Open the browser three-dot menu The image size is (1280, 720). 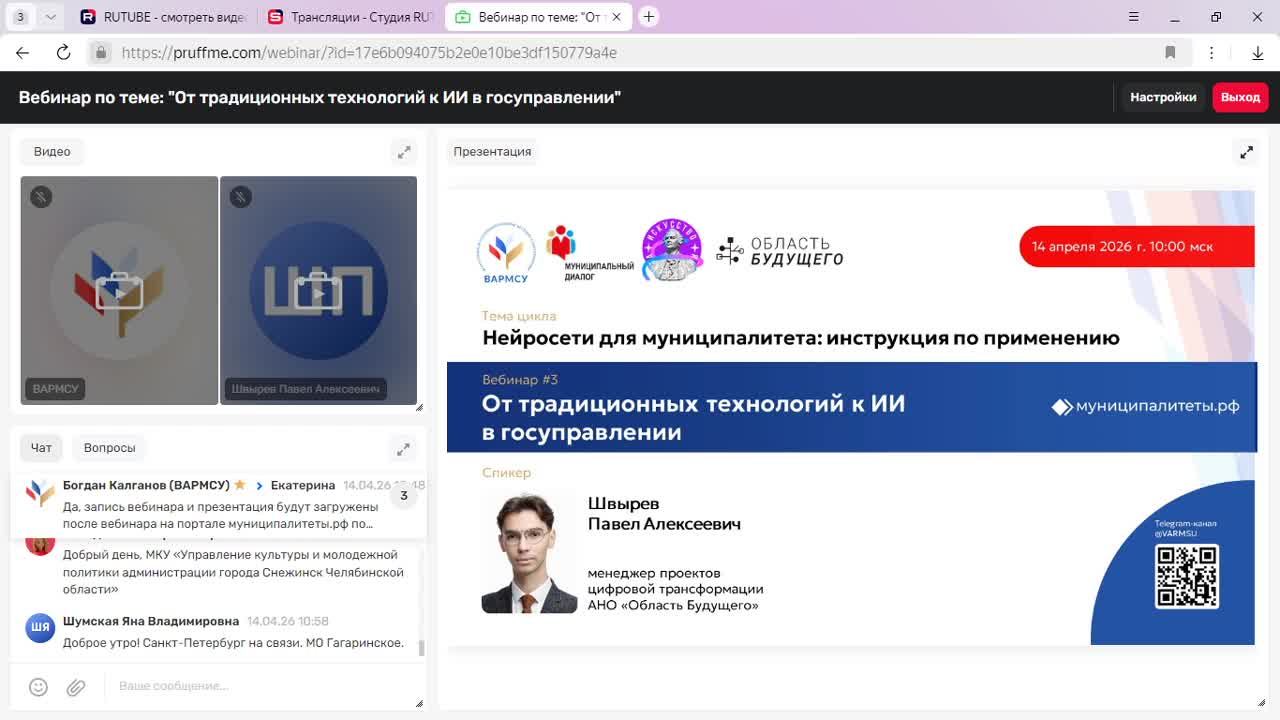[x=1211, y=53]
